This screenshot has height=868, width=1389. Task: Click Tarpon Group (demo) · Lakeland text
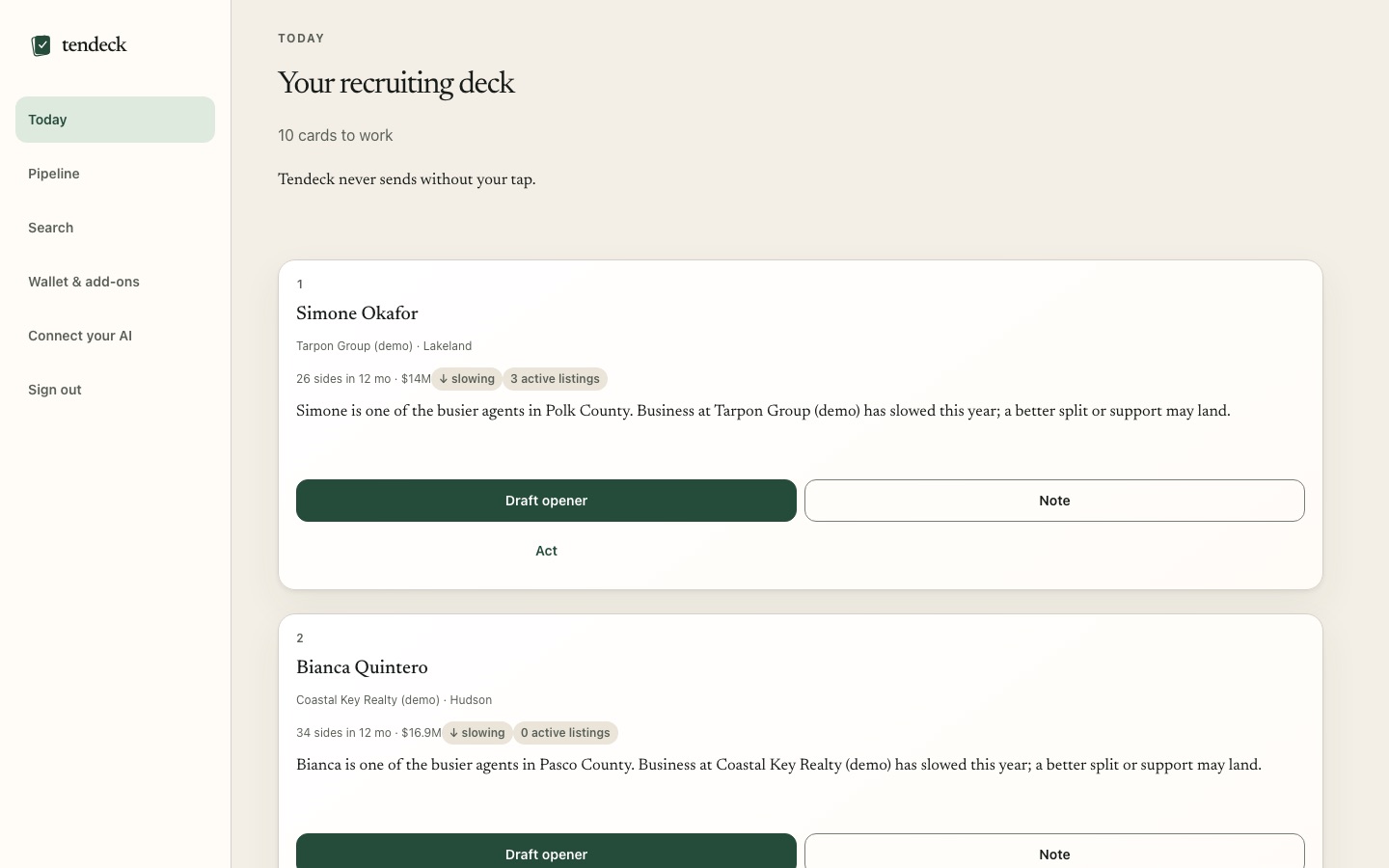pyautogui.click(x=384, y=346)
